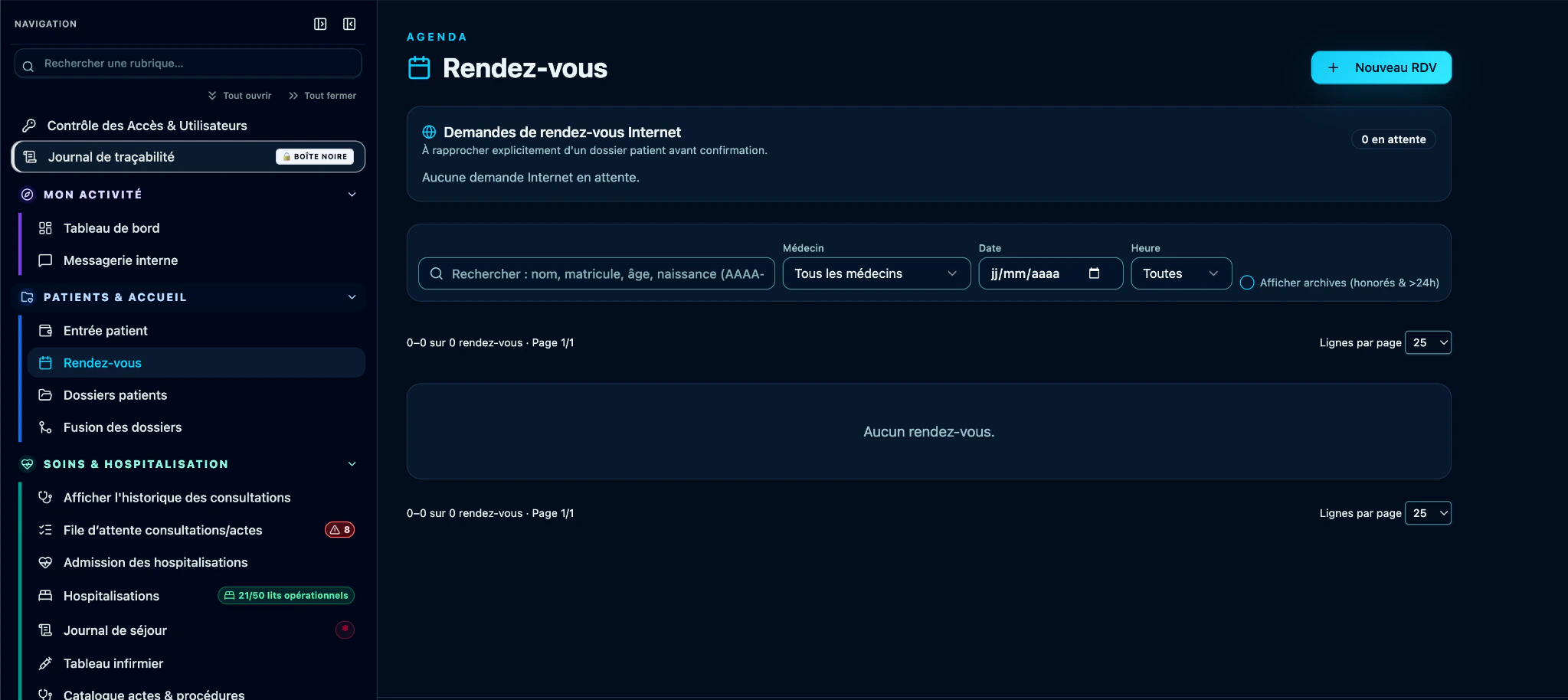Click Tout ouvrir to expand all sections
Screen dimensions: 1568x700
[x=240, y=96]
